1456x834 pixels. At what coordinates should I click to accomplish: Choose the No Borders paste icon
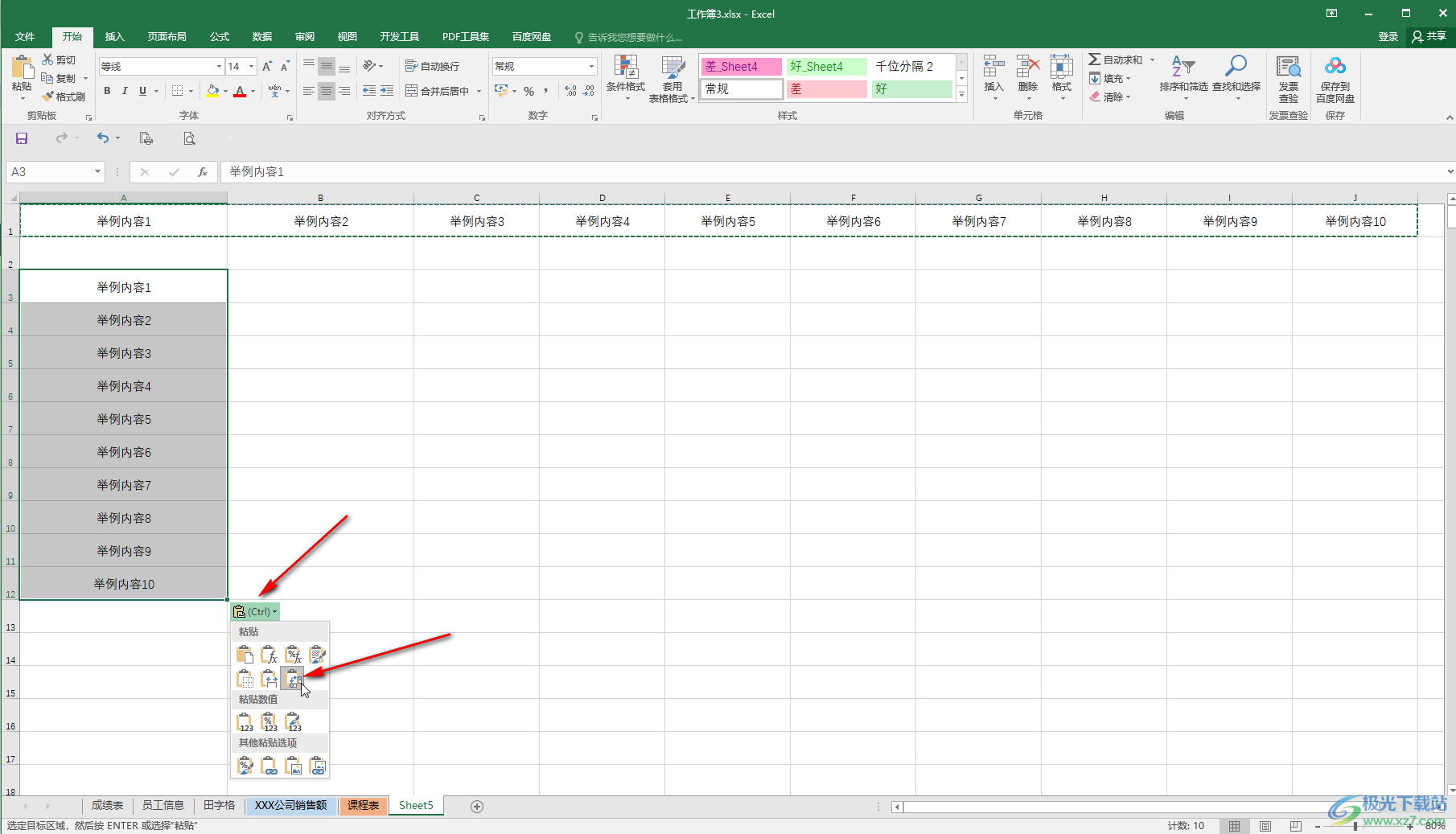(x=245, y=679)
